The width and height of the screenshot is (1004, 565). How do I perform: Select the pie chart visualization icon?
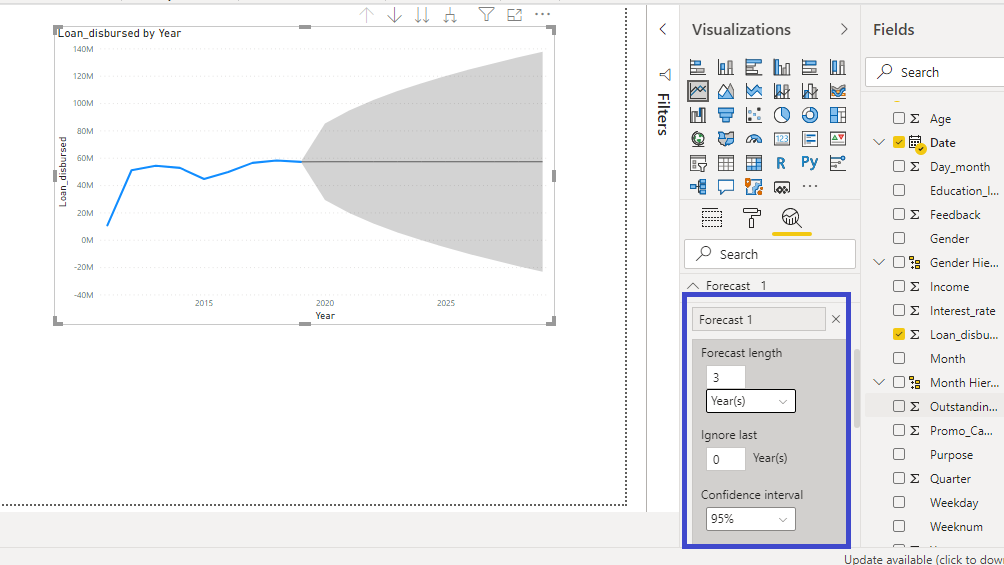[781, 115]
